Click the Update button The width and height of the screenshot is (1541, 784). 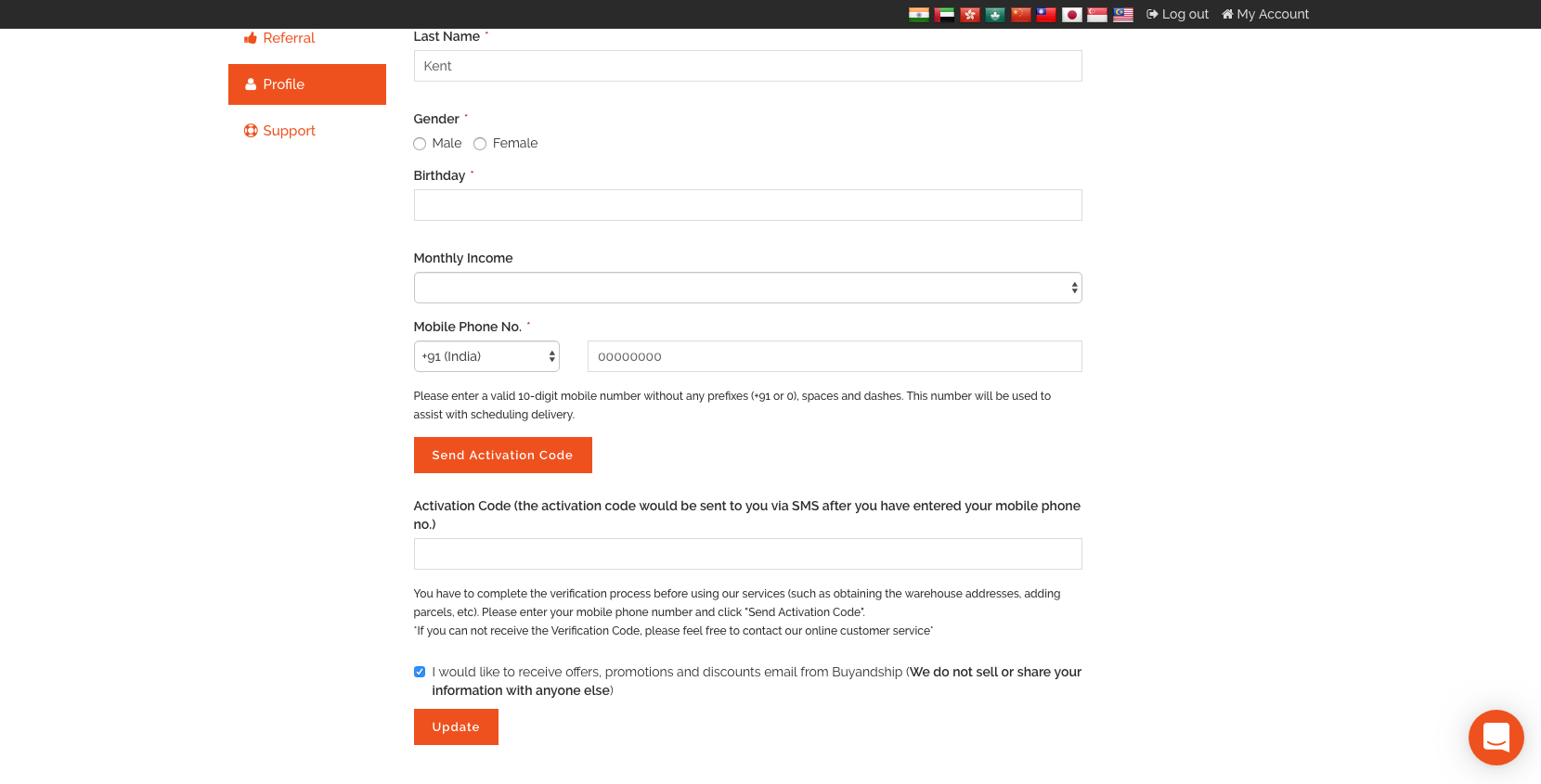[456, 727]
